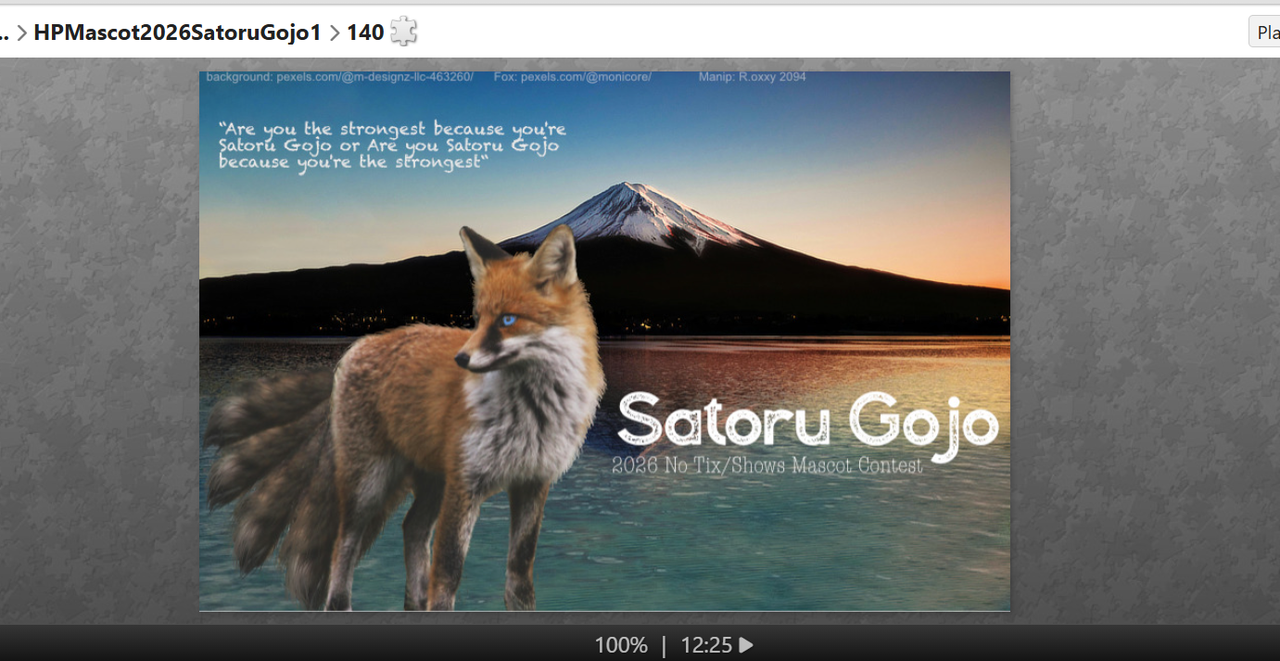Click the 12:25 timer text
The image size is (1280, 661).
pyautogui.click(x=707, y=645)
